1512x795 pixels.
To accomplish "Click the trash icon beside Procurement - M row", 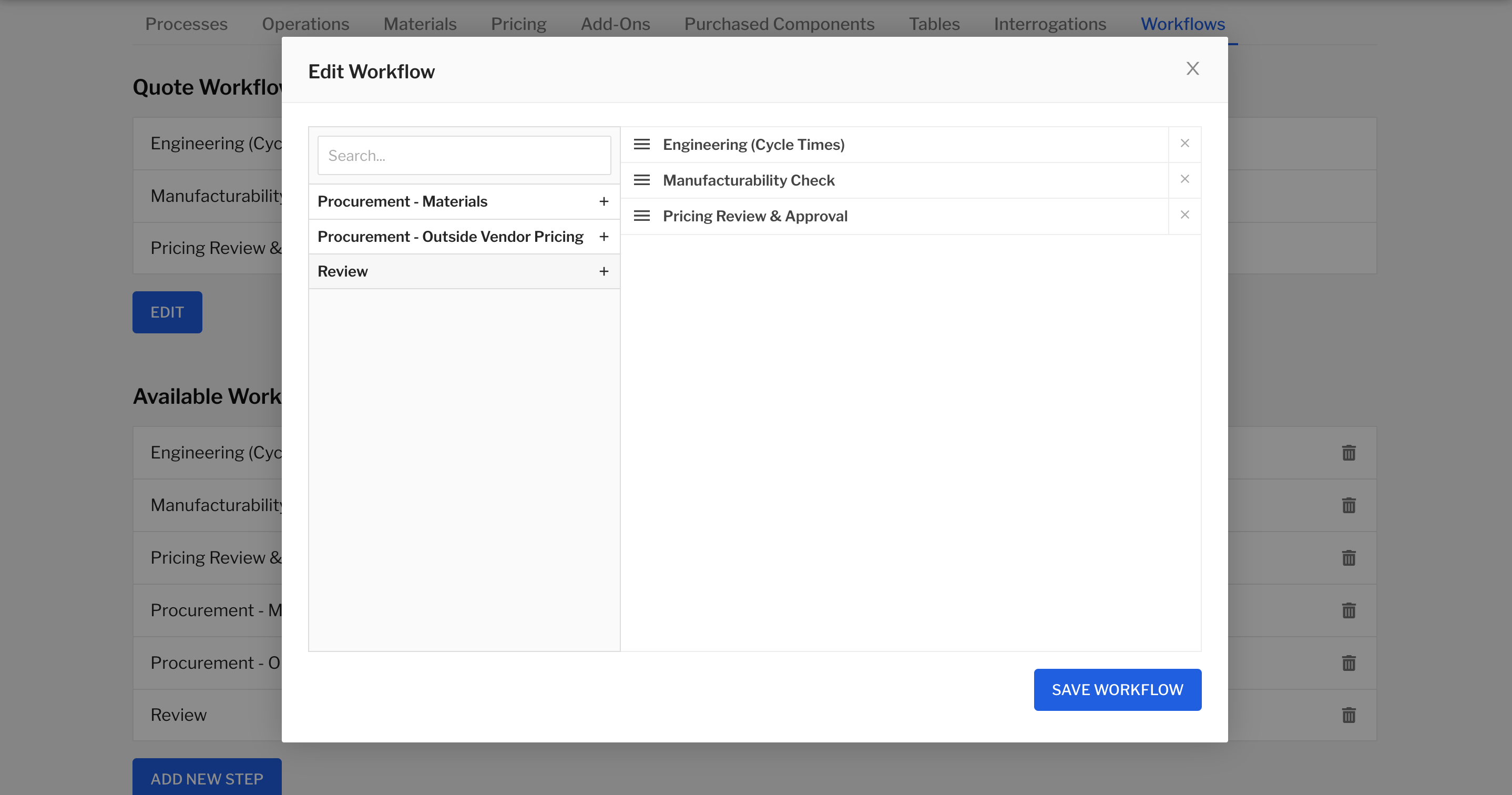I will (x=1349, y=610).
